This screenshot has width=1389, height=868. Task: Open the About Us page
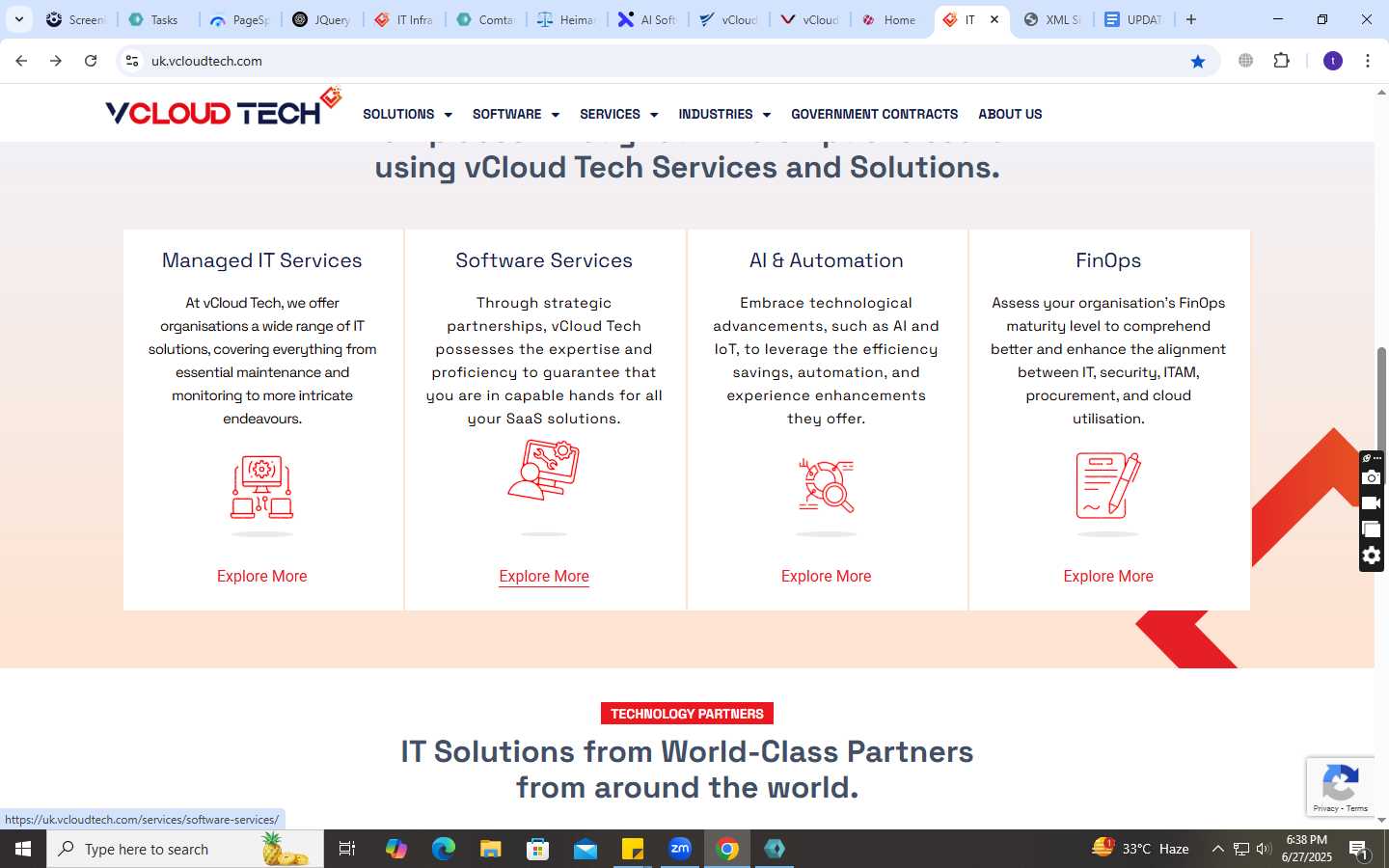1010,114
